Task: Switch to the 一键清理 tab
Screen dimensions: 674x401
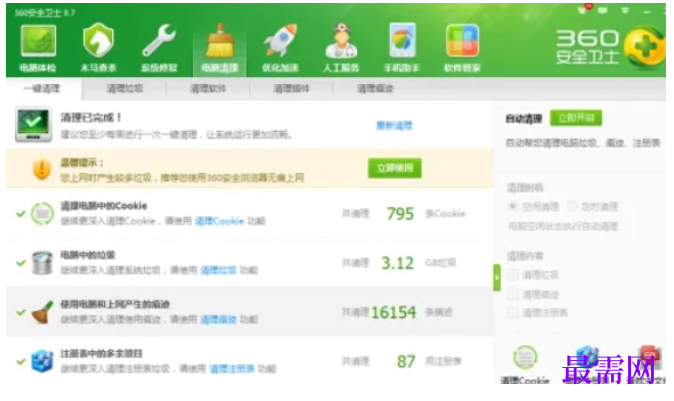Action: (42, 89)
